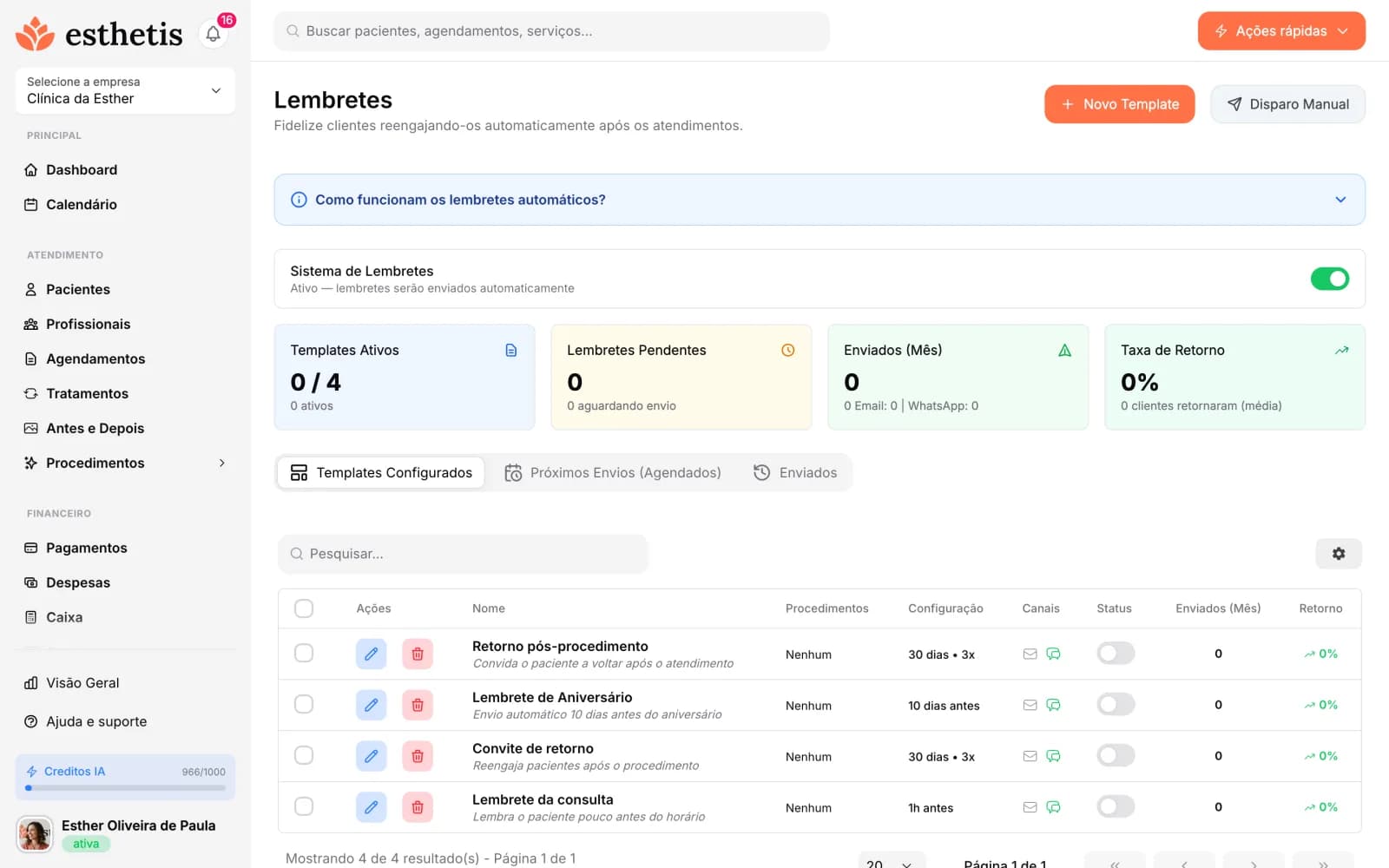Turn off the Sistema de Lembretes switch
Viewport: 1389px width, 868px height.
tap(1329, 279)
